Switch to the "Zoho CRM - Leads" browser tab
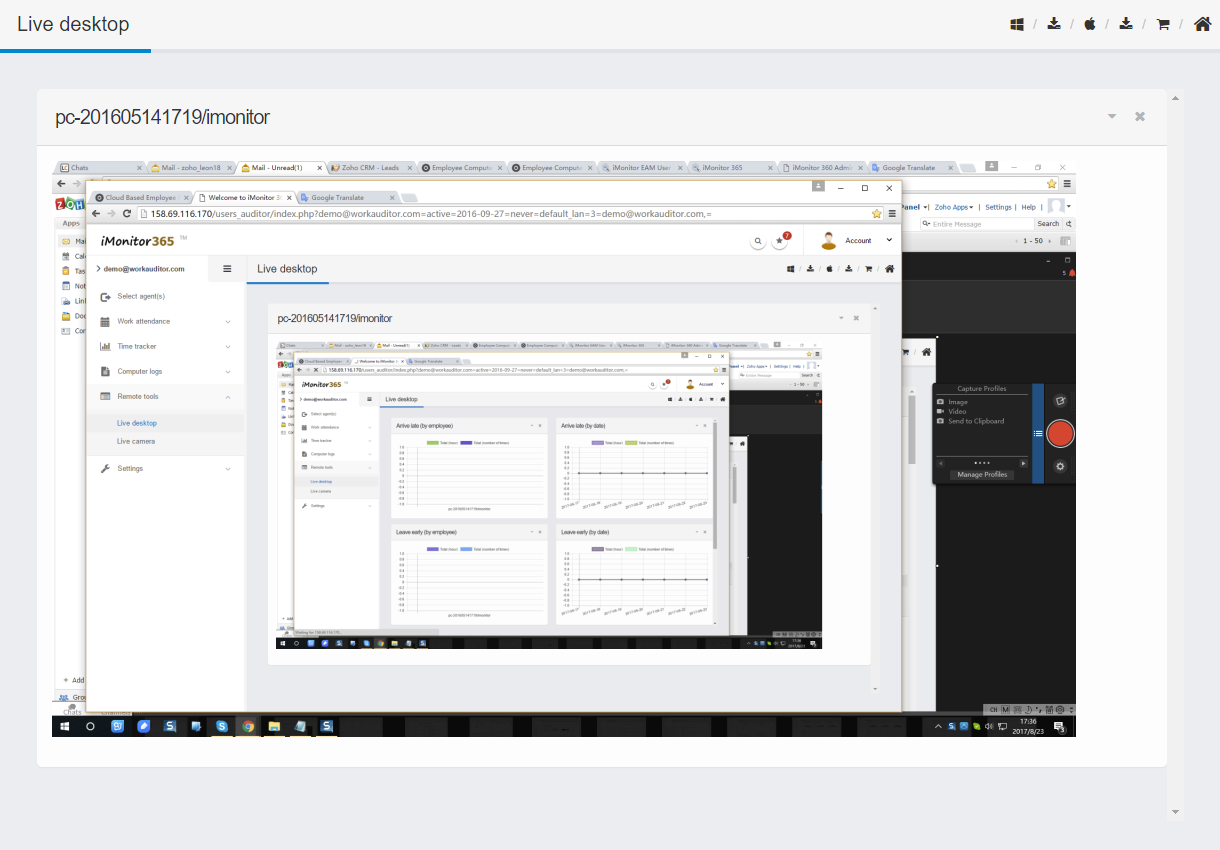The height and width of the screenshot is (850, 1220). click(x=370, y=168)
